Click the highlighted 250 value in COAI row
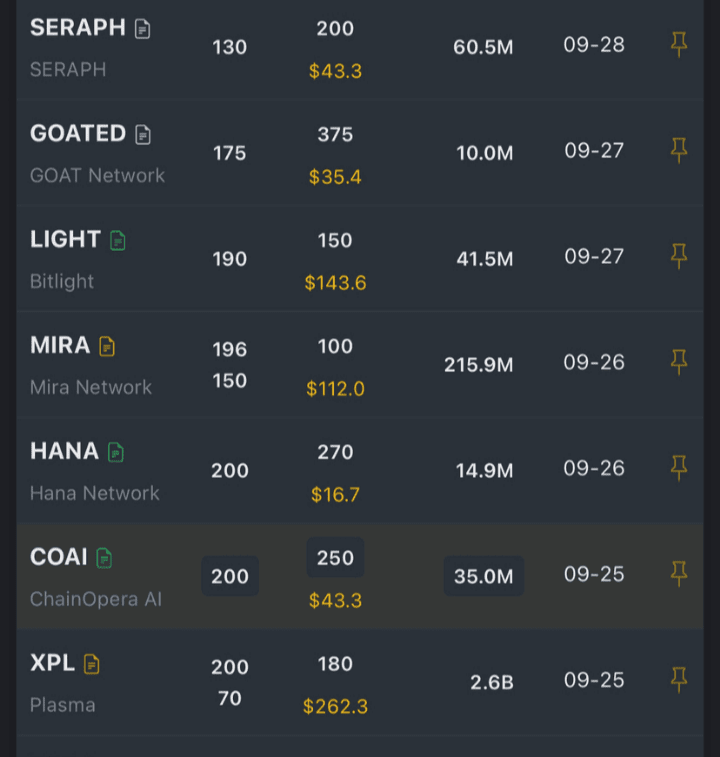 pyautogui.click(x=335, y=558)
